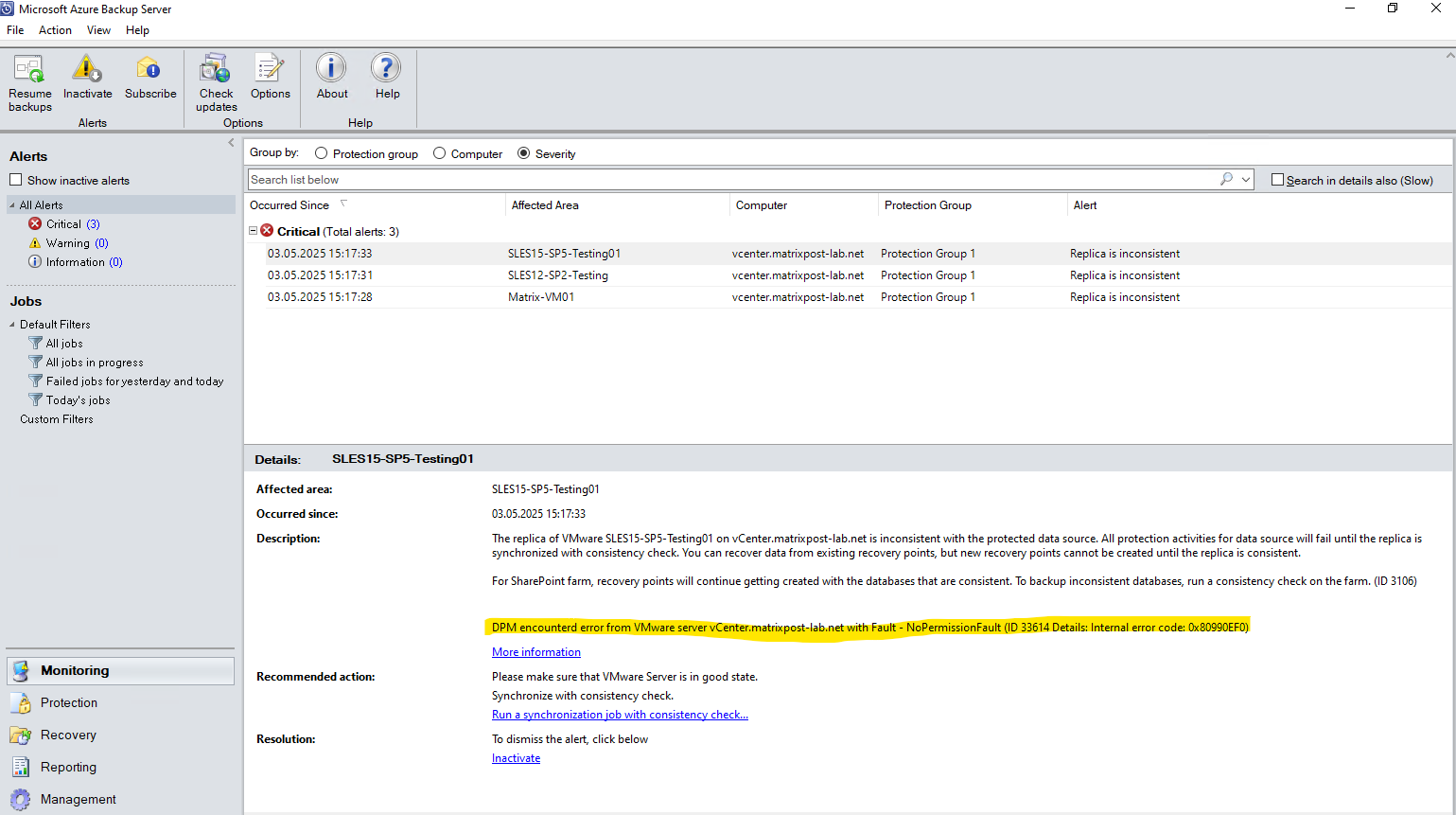The height and width of the screenshot is (815, 1456).
Task: Open the Help menu
Action: coord(137,30)
